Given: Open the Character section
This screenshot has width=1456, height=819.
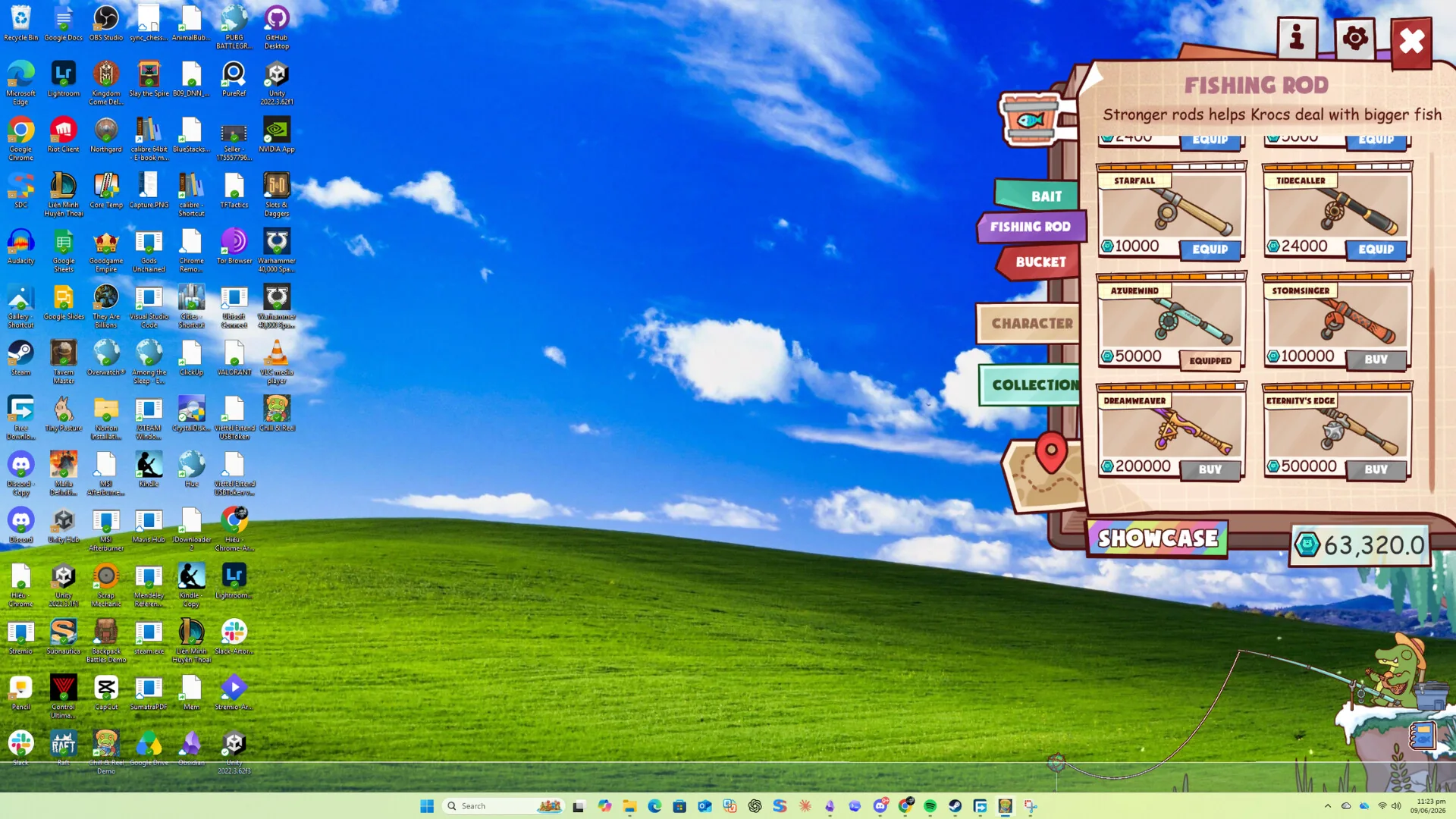Looking at the screenshot, I should [1030, 323].
